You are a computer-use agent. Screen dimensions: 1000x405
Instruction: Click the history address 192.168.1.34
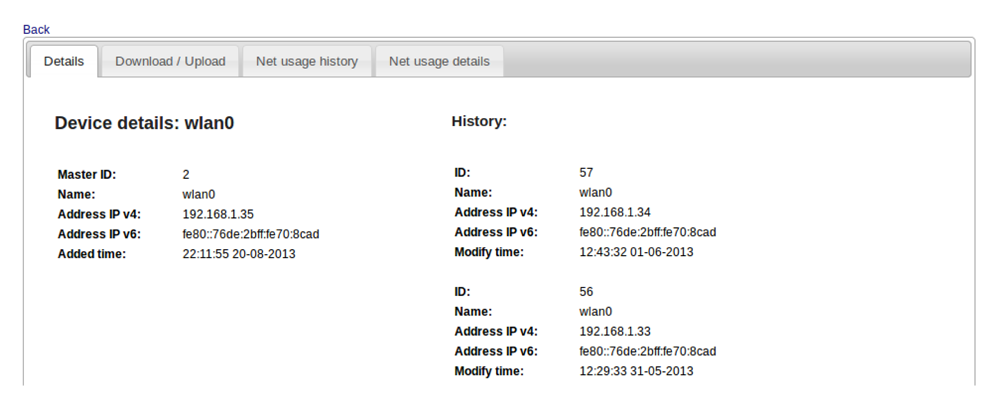(x=615, y=212)
